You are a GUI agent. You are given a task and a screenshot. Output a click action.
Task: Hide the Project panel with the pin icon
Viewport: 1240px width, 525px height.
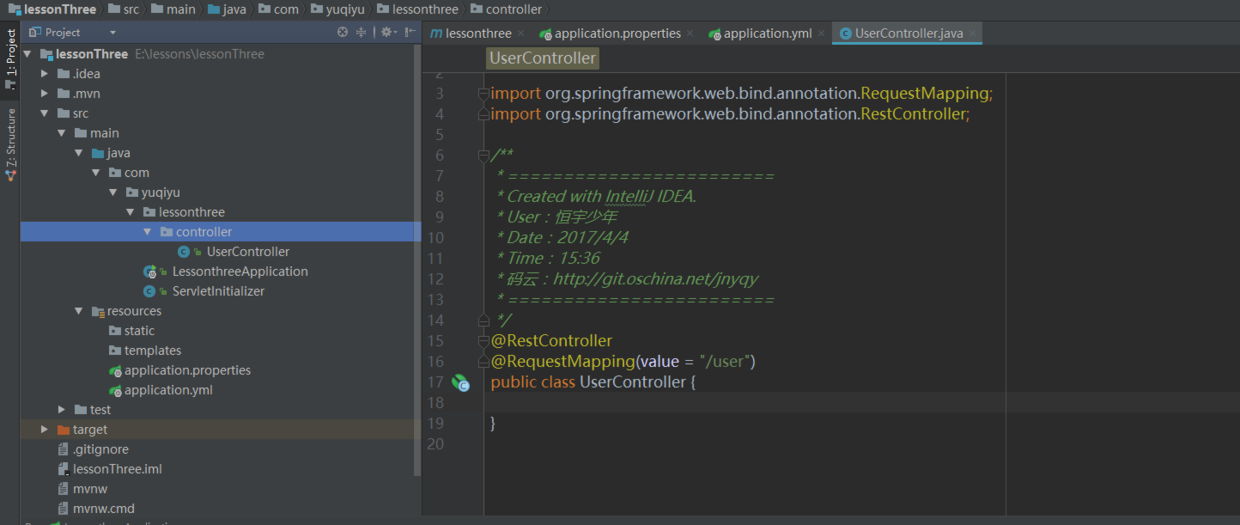pos(409,32)
